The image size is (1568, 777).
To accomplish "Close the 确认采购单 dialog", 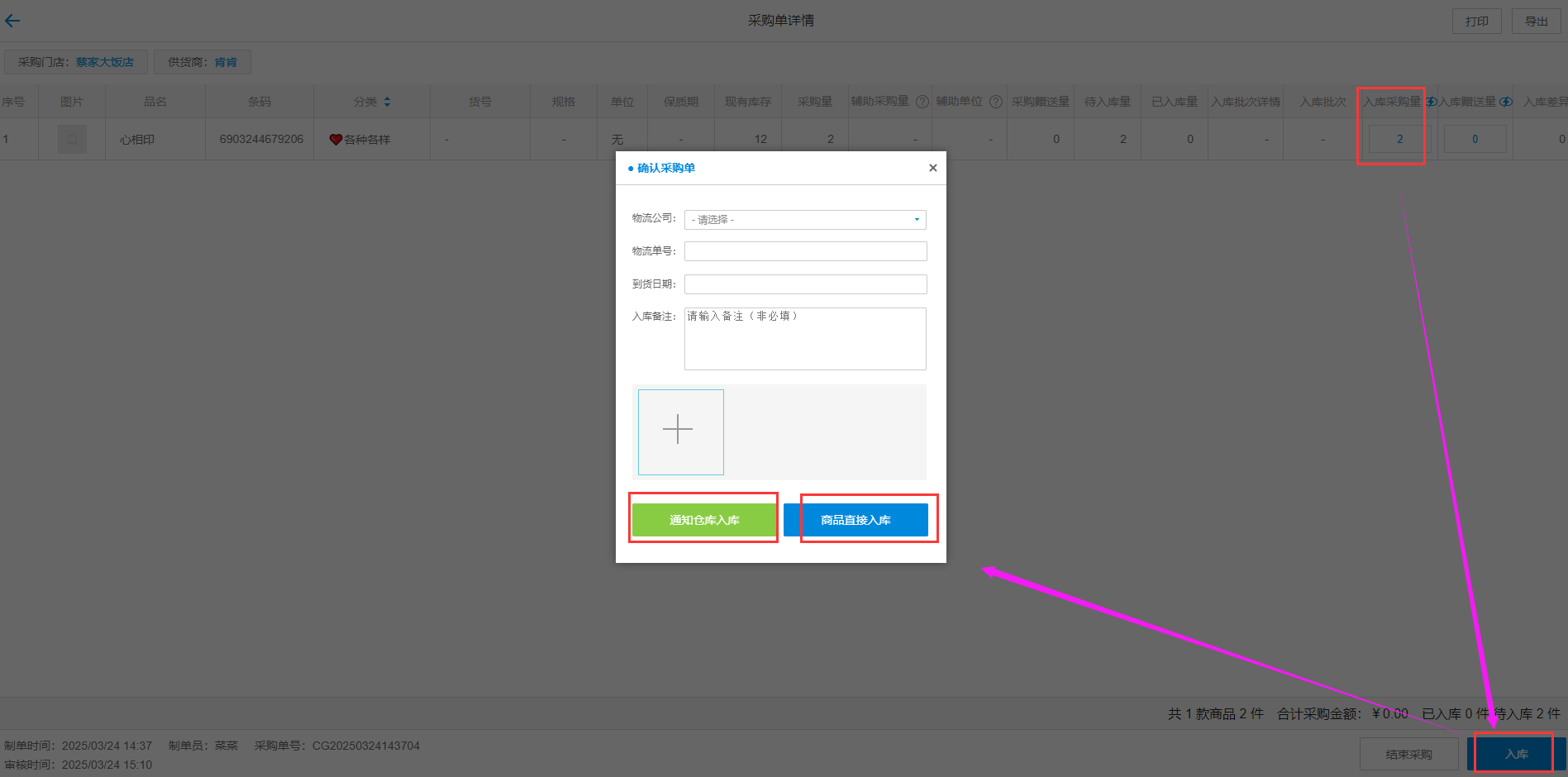I will click(933, 168).
